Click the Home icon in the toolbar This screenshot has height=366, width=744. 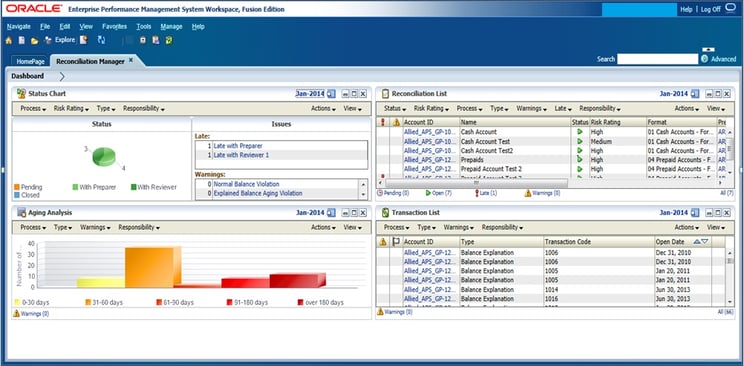coord(9,41)
